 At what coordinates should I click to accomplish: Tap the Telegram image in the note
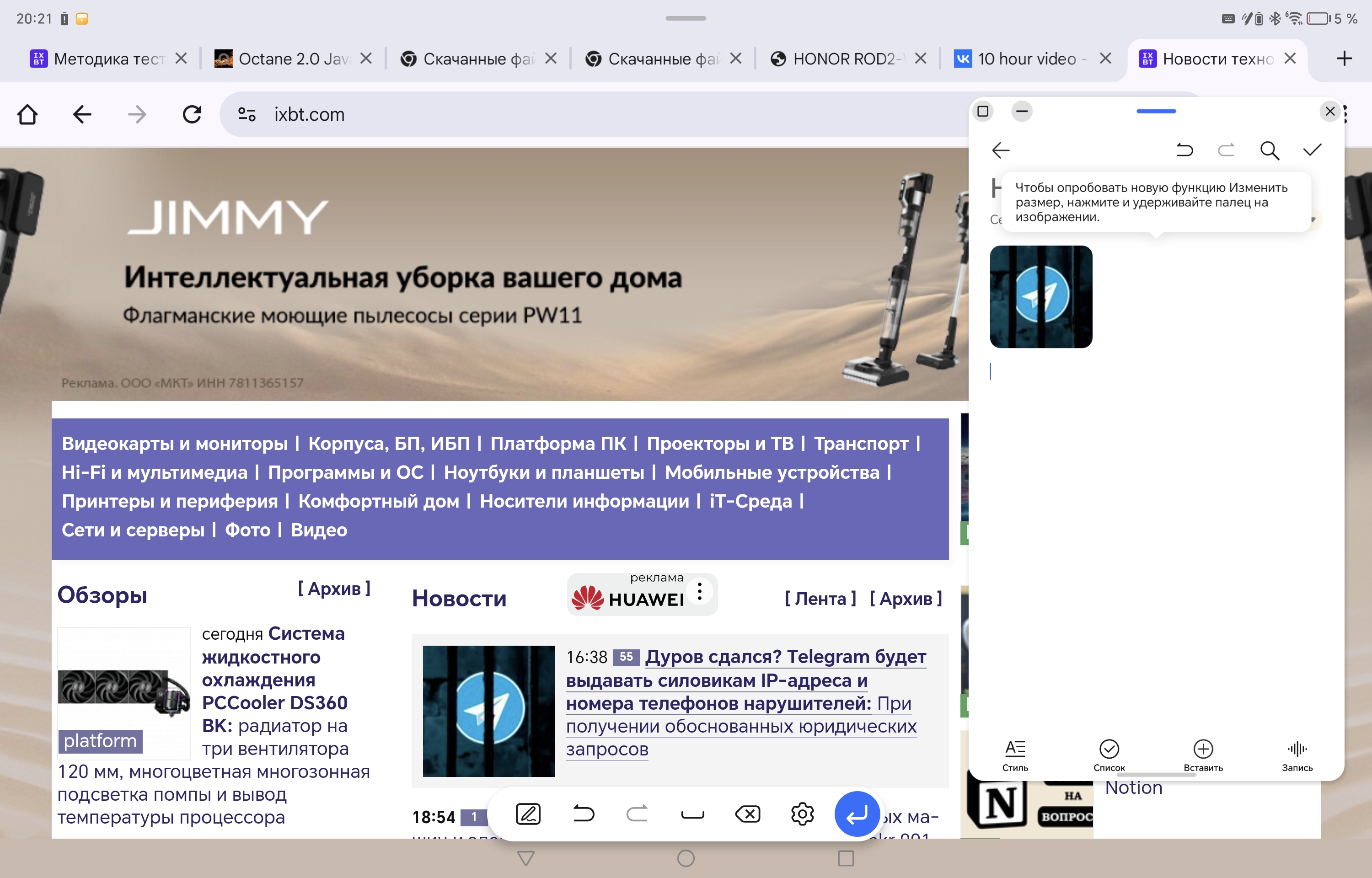(1041, 296)
